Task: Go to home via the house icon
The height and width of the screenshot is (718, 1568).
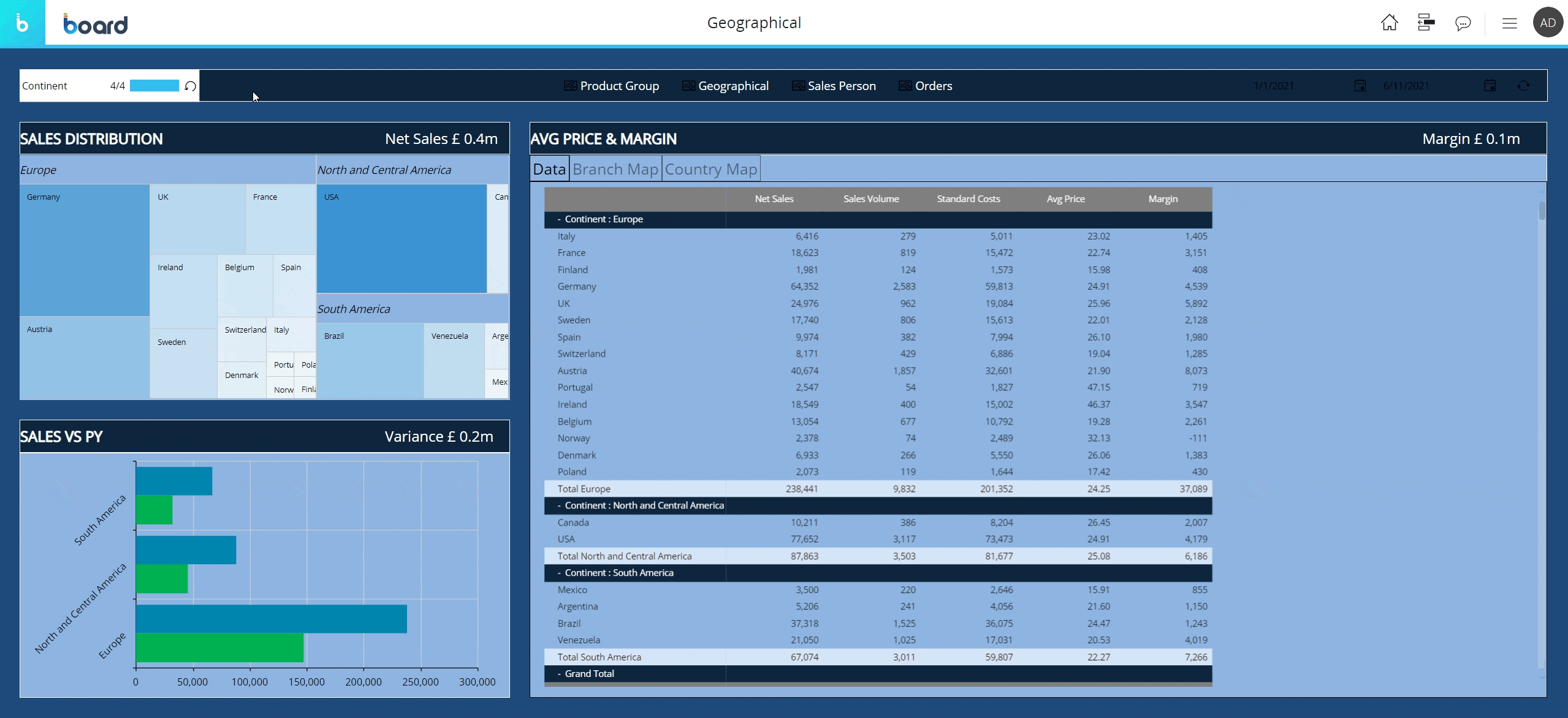Action: coord(1389,23)
